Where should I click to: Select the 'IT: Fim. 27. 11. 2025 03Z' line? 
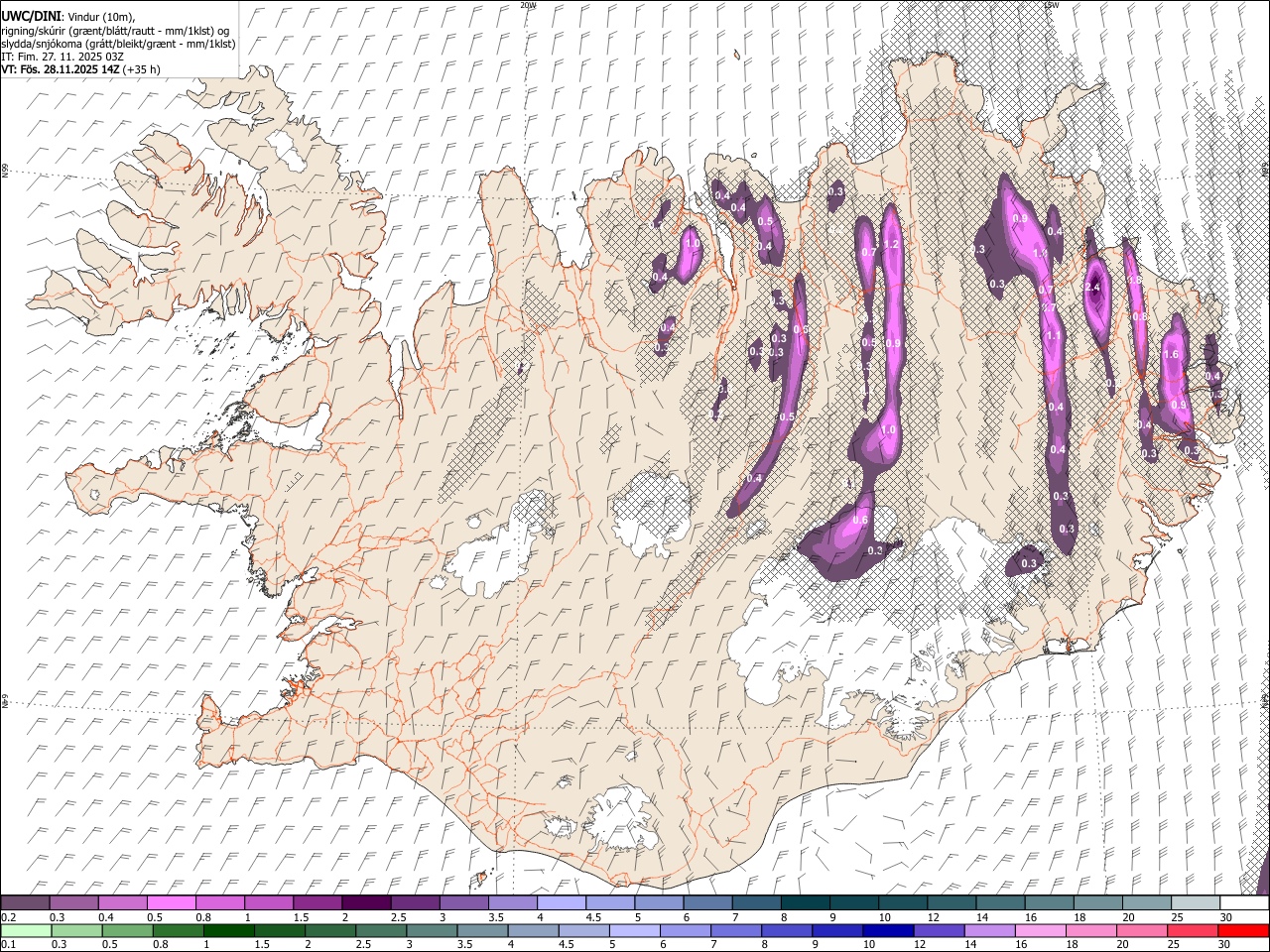click(63, 57)
